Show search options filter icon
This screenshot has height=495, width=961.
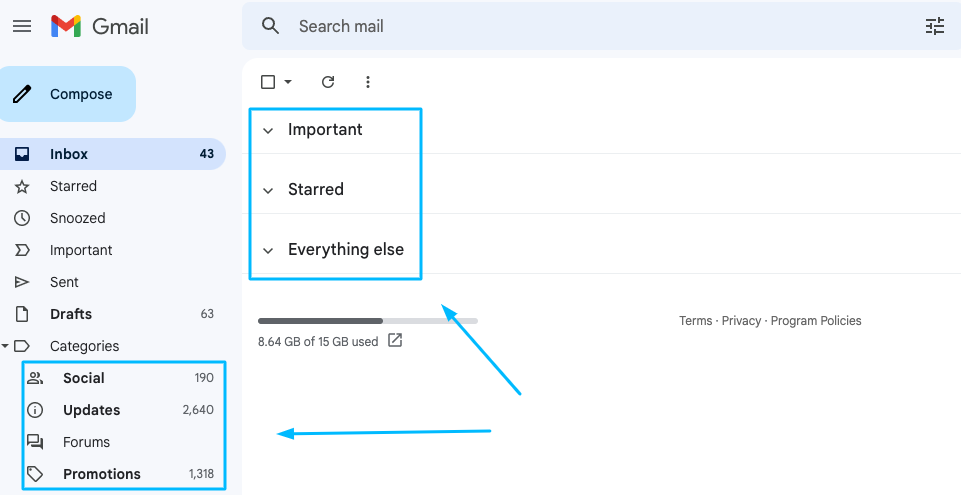pyautogui.click(x=935, y=26)
